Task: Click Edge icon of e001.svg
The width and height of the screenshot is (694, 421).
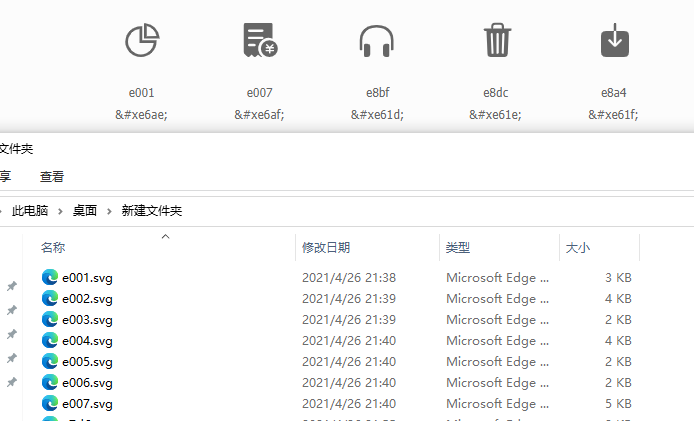Action: [50, 278]
